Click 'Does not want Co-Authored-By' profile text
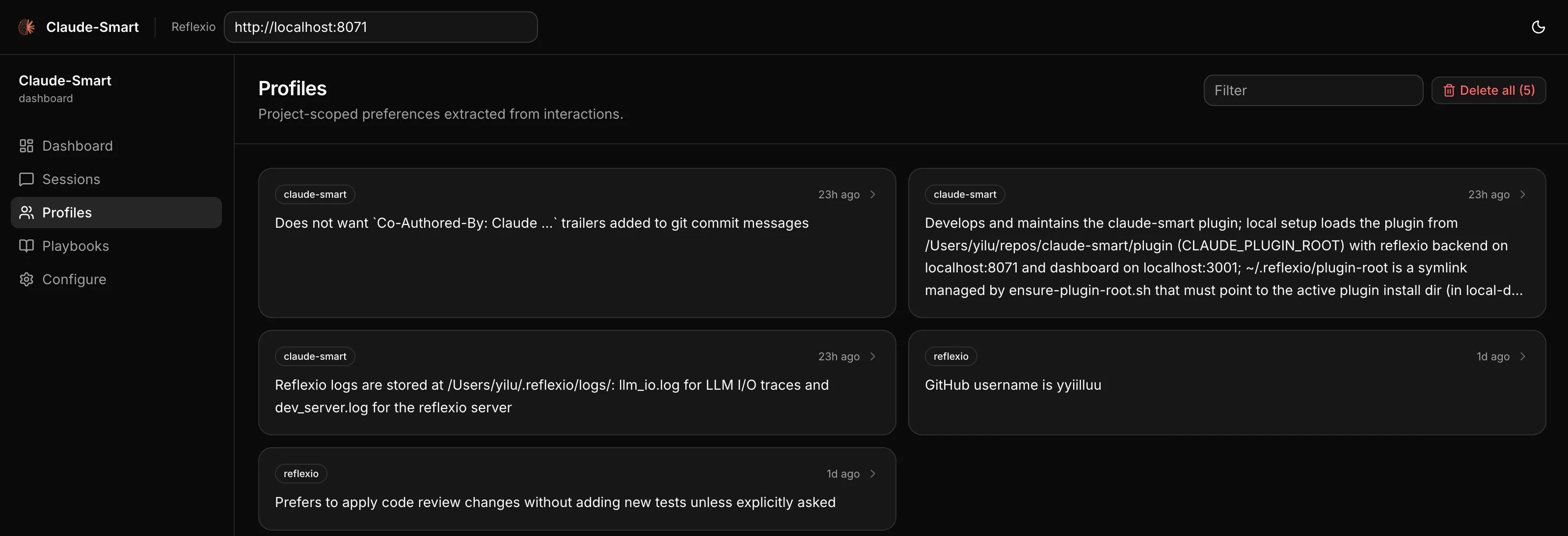This screenshot has height=536, width=1568. pos(542,223)
